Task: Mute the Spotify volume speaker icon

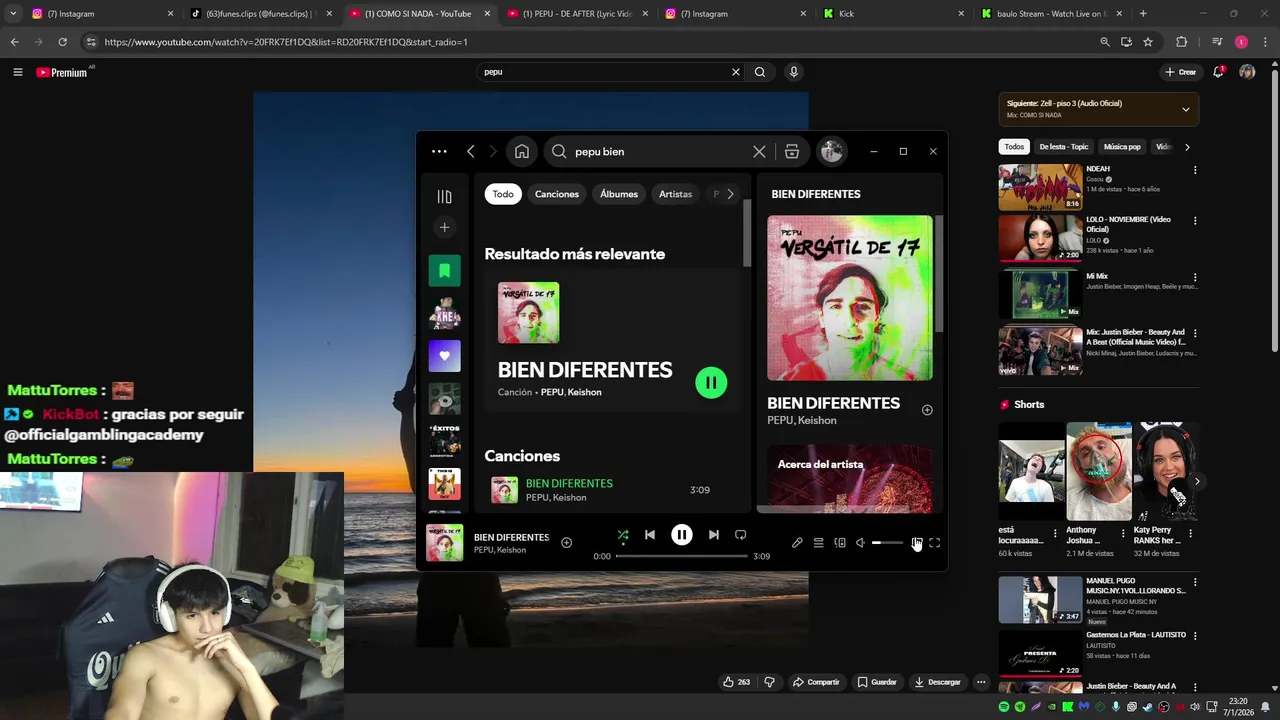Action: (x=860, y=543)
